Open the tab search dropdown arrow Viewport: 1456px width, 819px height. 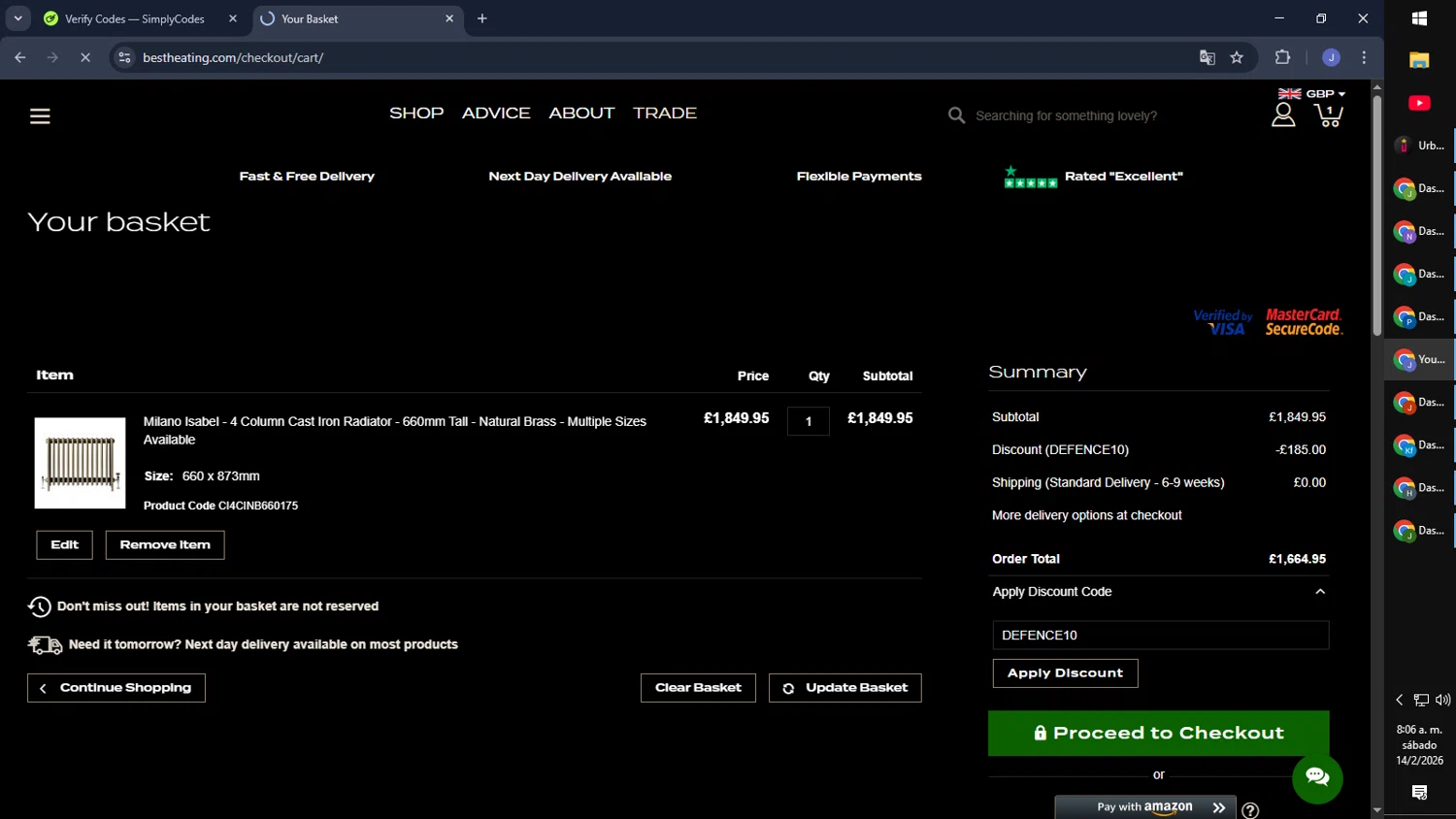[17, 18]
